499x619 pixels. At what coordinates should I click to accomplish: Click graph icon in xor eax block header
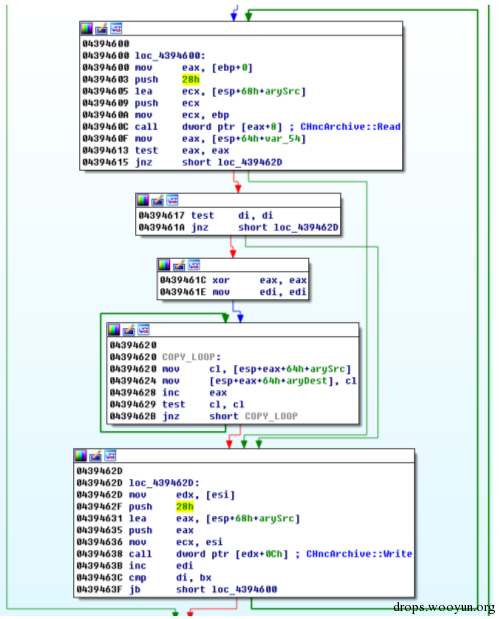(193, 265)
